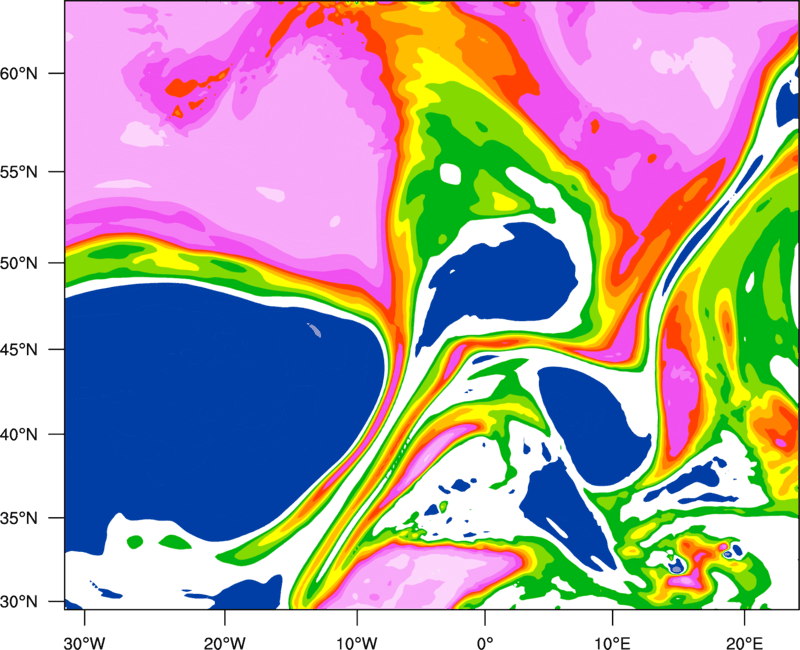Click the 45°N latitude label

19,350
